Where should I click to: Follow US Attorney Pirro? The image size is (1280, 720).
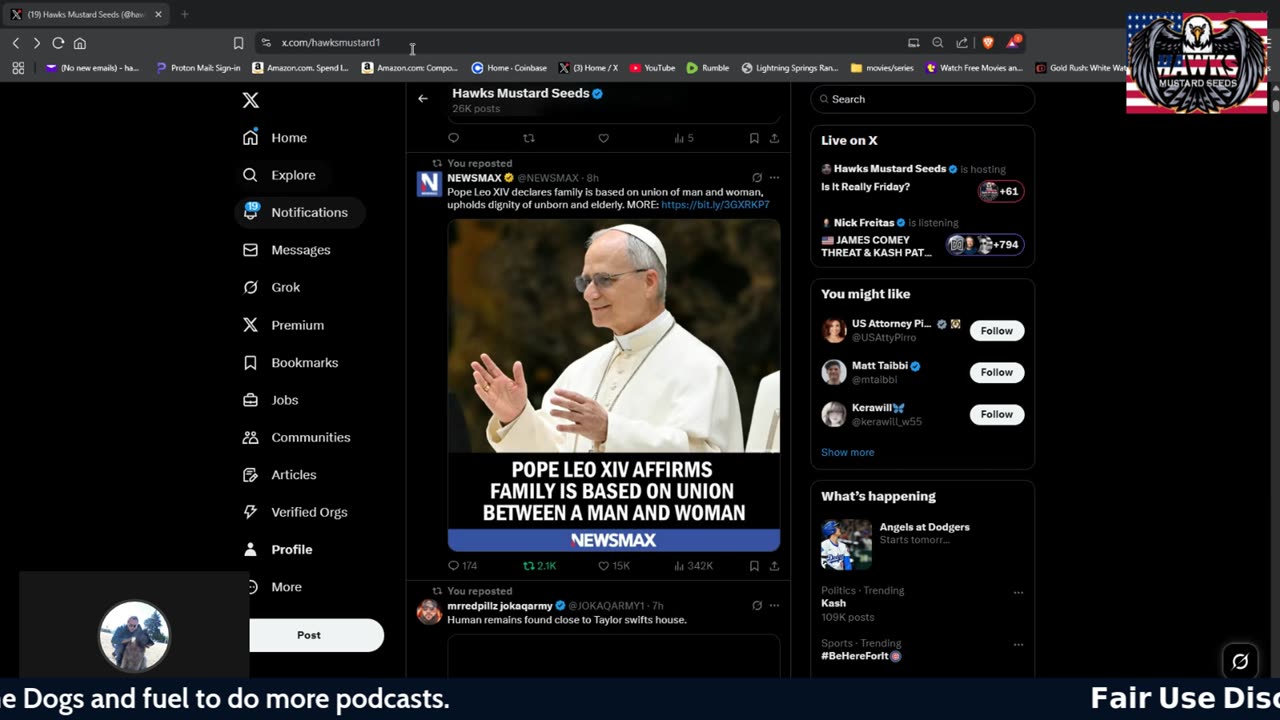(x=997, y=331)
